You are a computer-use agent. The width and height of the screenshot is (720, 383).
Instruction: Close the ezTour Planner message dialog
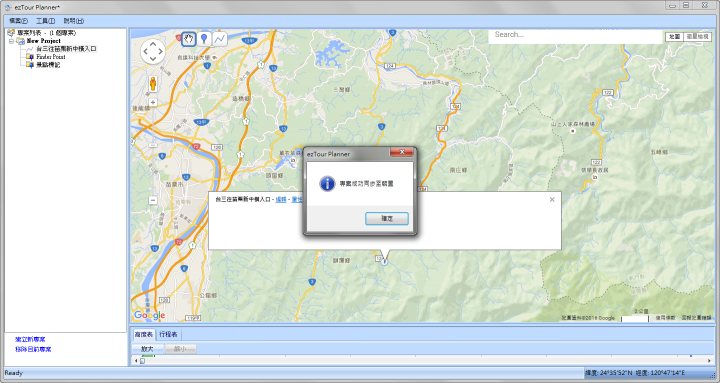tap(401, 152)
